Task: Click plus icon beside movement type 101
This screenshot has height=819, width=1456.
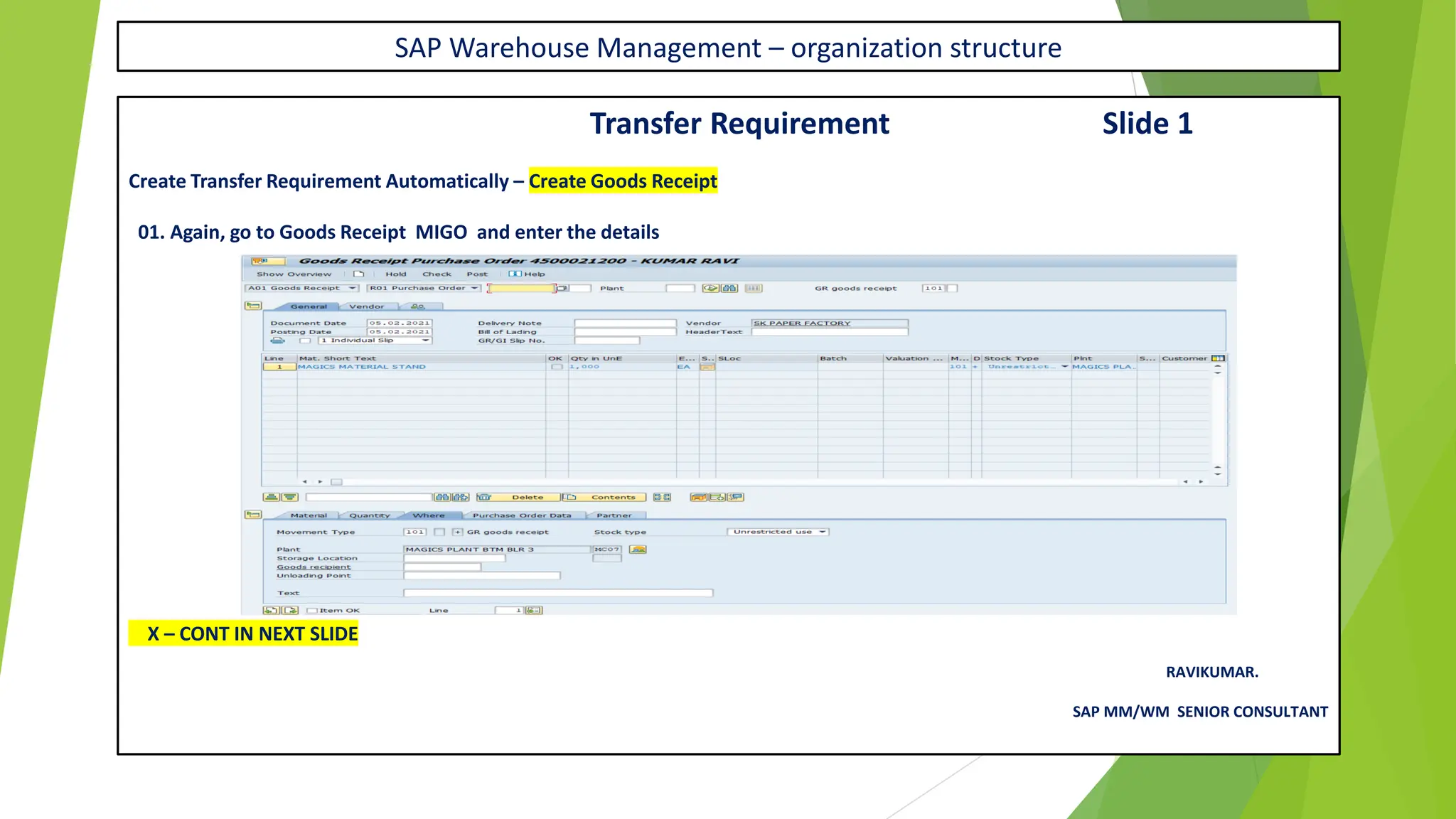Action: pos(457,532)
